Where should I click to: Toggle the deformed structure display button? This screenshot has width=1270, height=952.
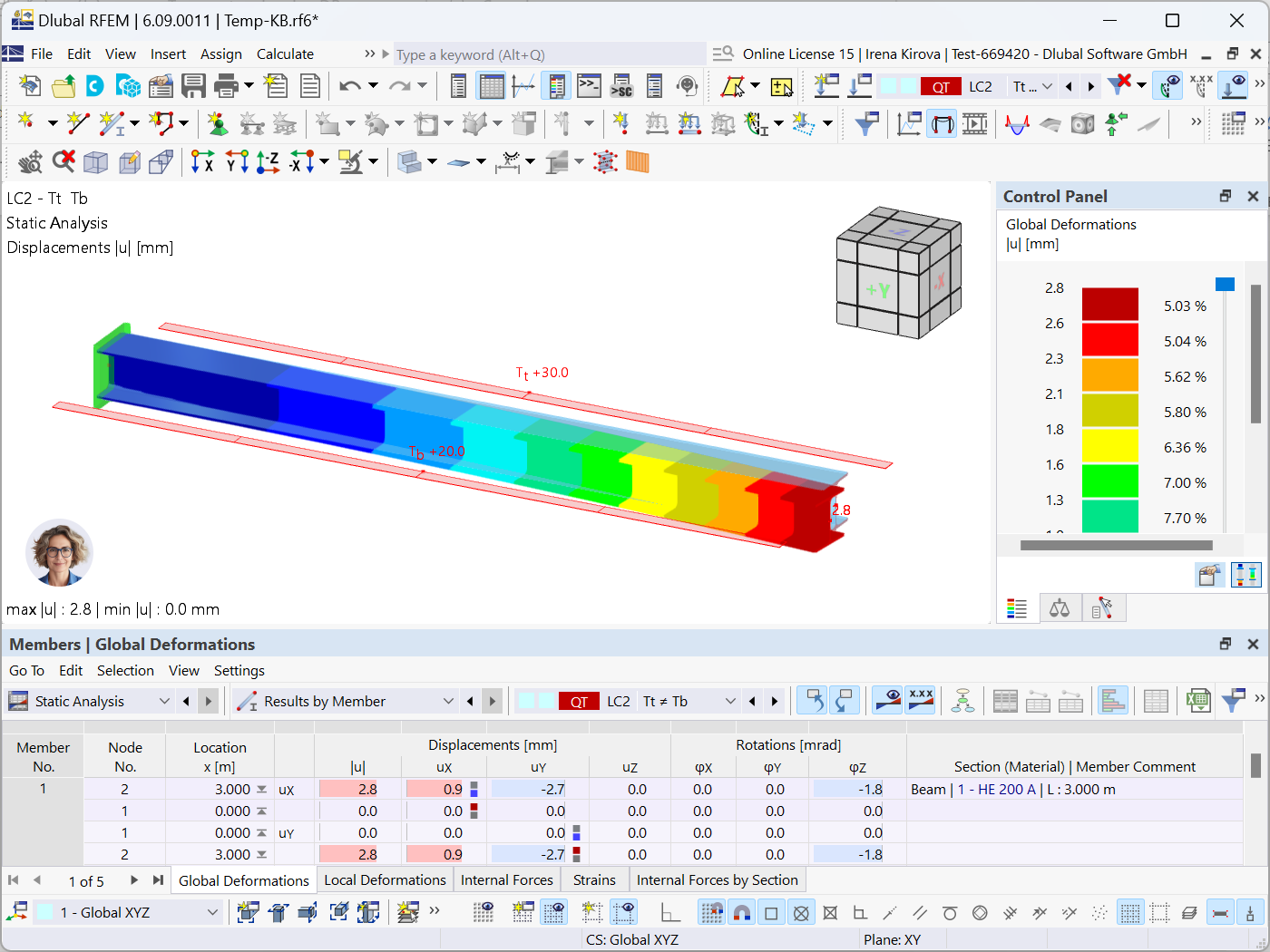click(942, 123)
